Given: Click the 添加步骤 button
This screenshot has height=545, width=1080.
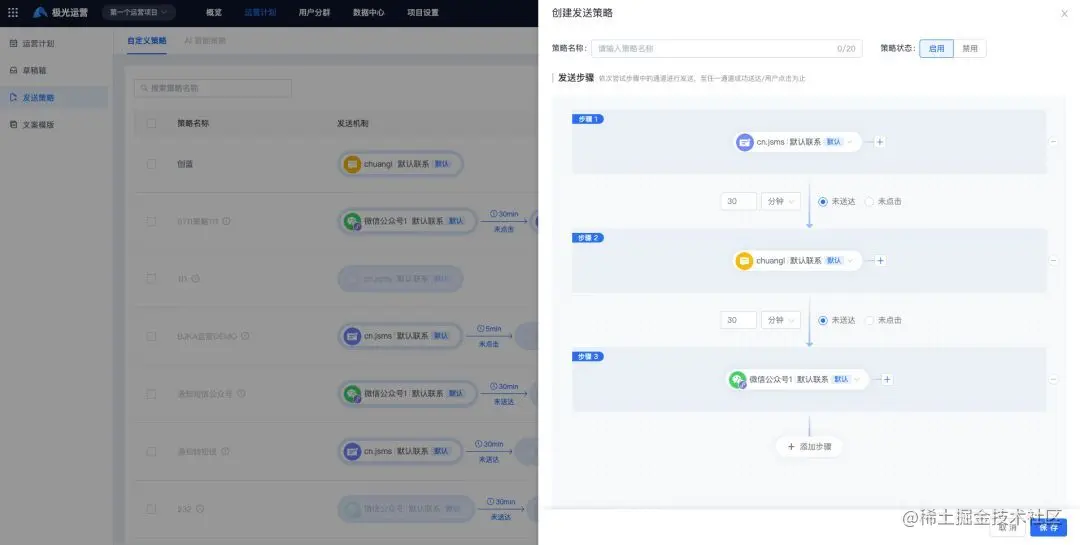Looking at the screenshot, I should click(x=809, y=446).
